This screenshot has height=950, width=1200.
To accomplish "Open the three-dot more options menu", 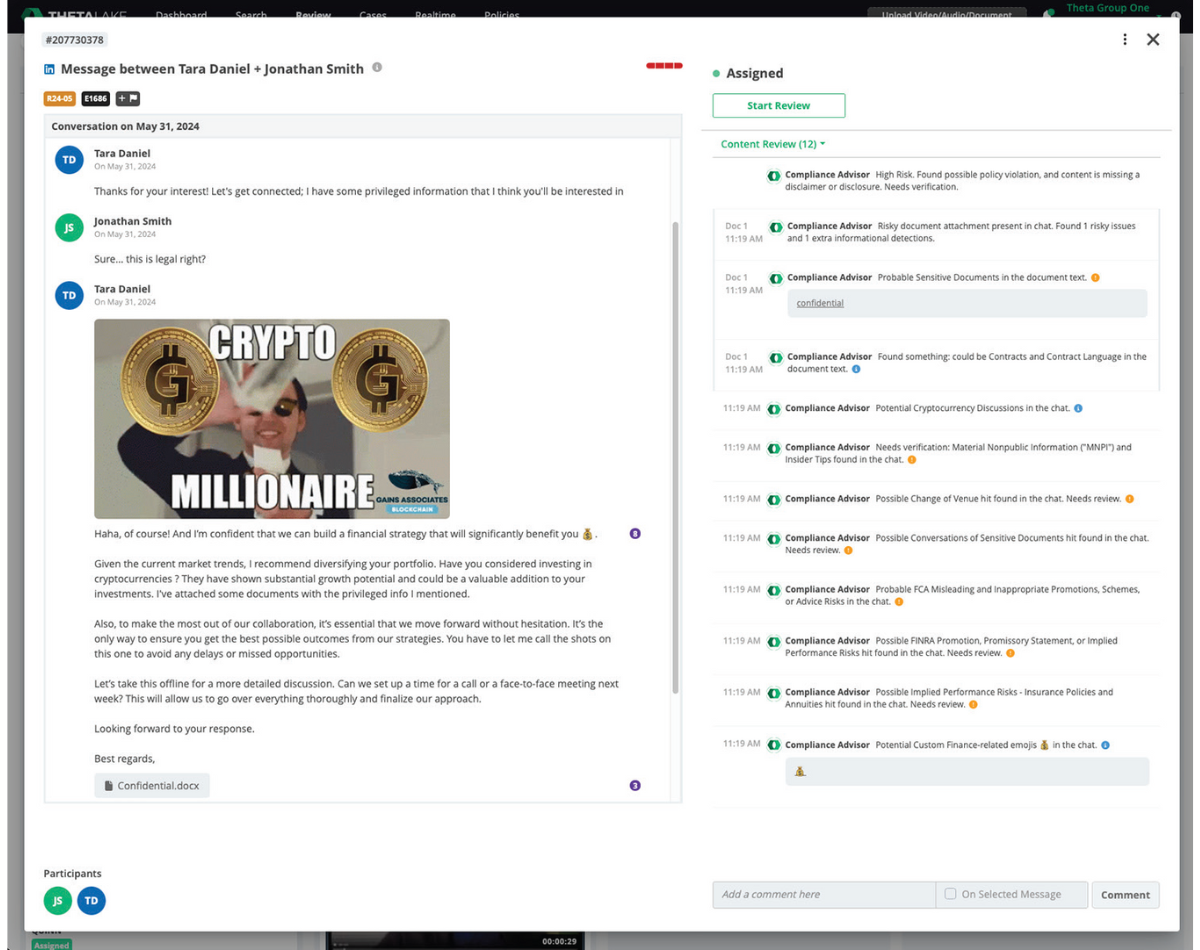I will pyautogui.click(x=1125, y=39).
